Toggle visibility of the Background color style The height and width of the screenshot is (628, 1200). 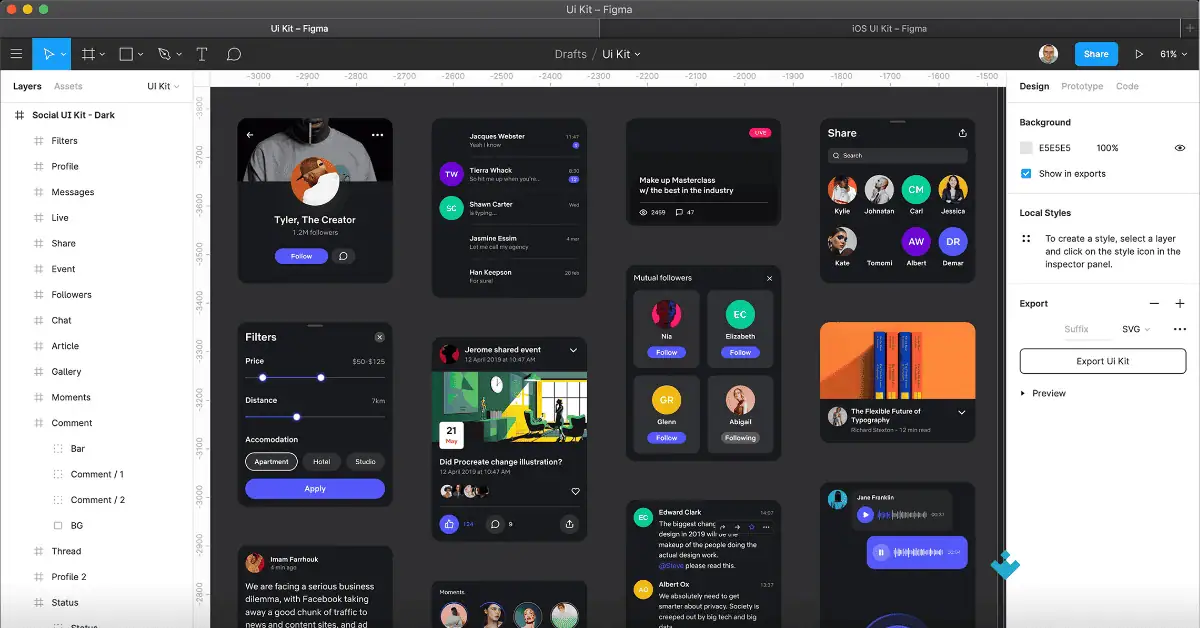tap(1181, 147)
